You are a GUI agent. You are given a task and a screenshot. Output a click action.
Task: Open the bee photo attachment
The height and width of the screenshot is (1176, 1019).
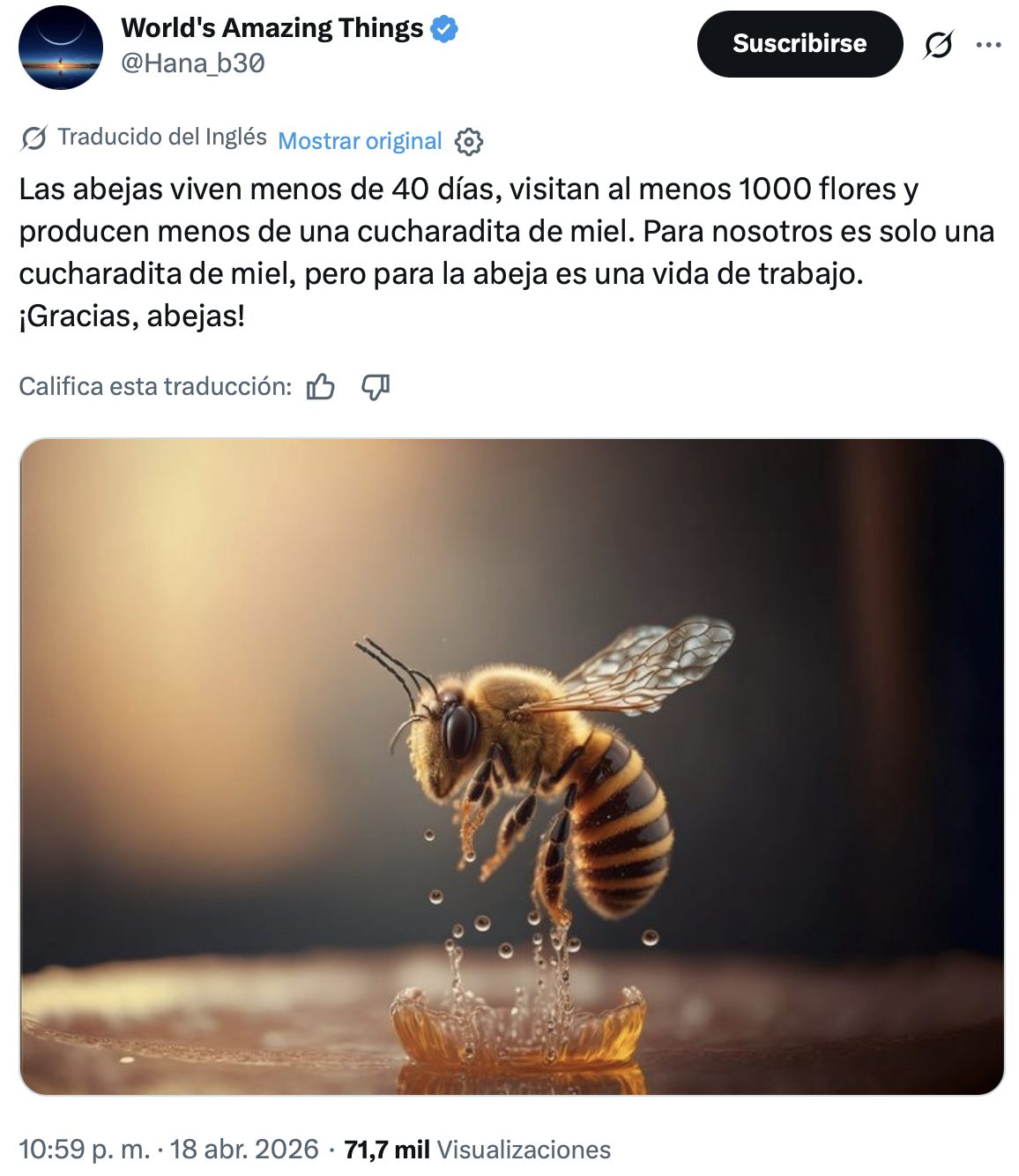click(x=511, y=767)
